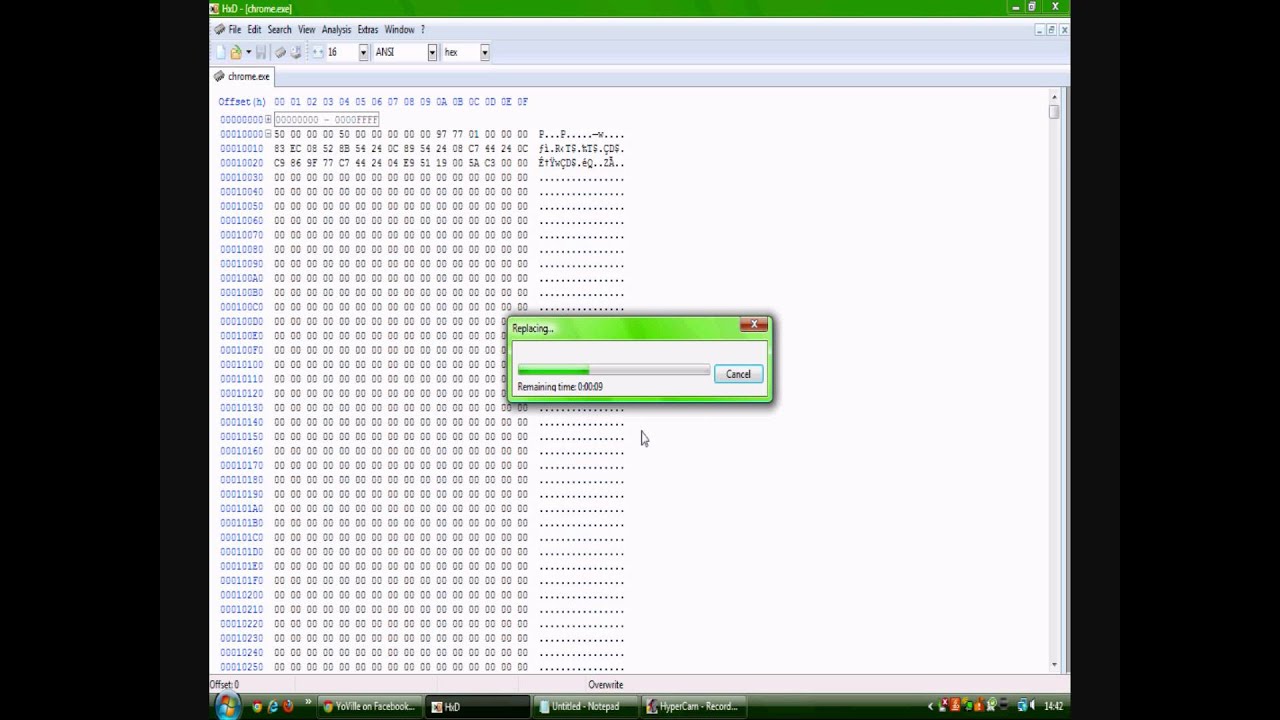
Task: Create a new file via toolbar icon
Action: 220,52
